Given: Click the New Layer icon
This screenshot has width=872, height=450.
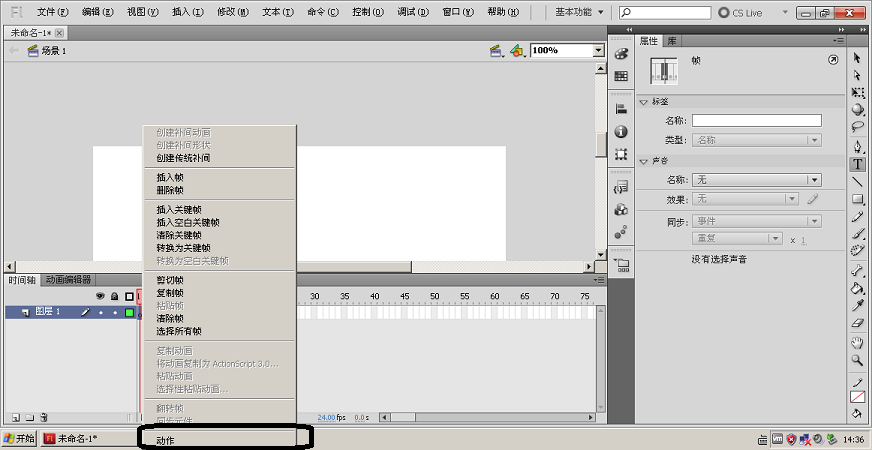Looking at the screenshot, I should click(x=16, y=417).
